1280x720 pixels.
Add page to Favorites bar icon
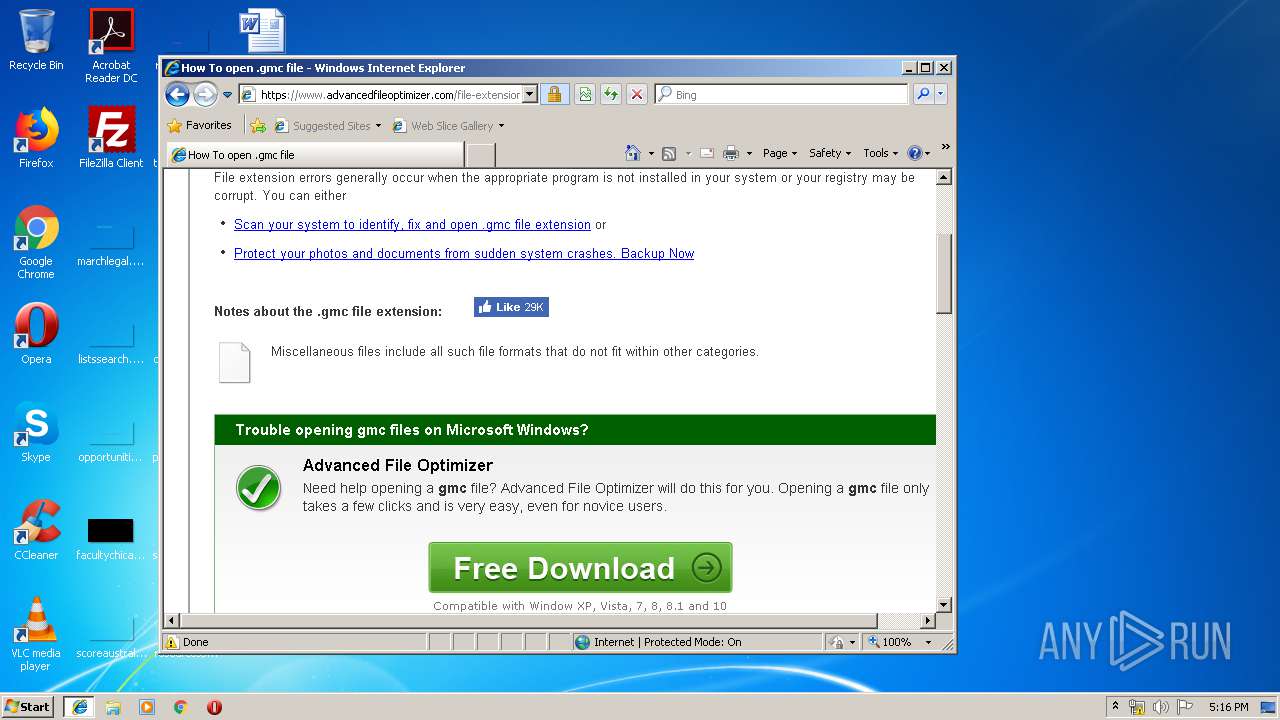pyautogui.click(x=258, y=126)
